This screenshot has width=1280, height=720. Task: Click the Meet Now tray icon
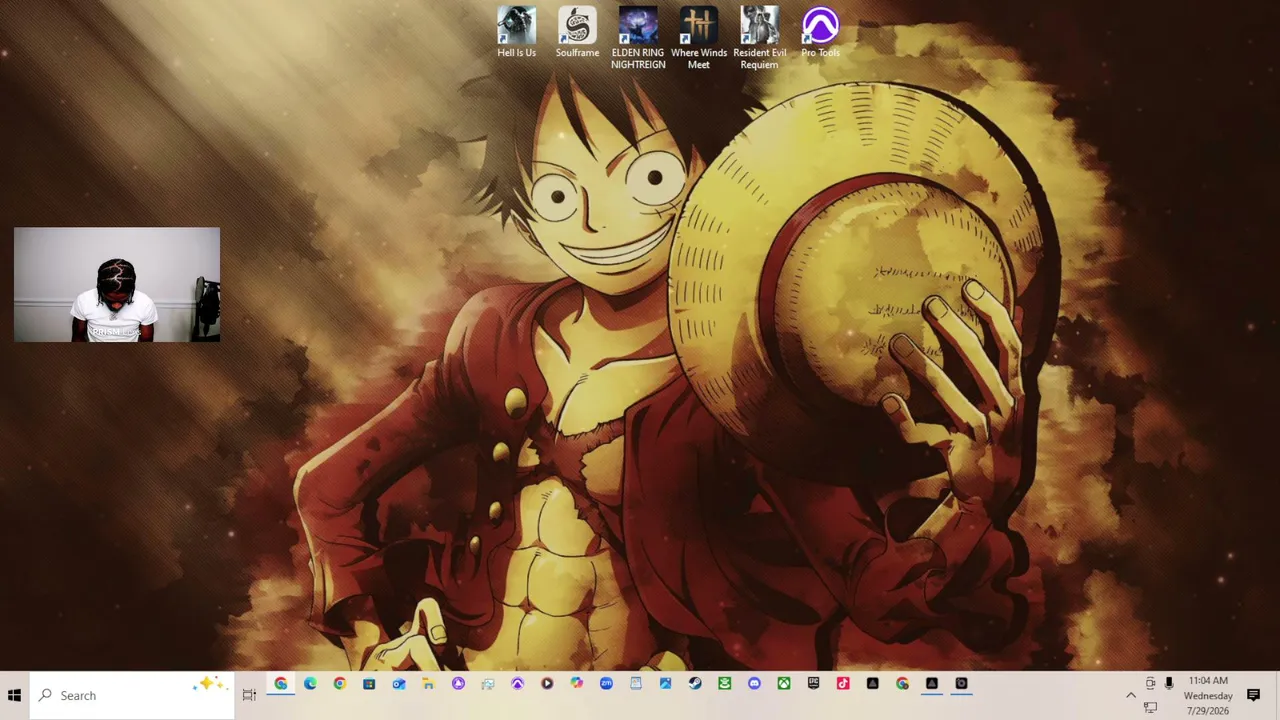pyautogui.click(x=1150, y=683)
